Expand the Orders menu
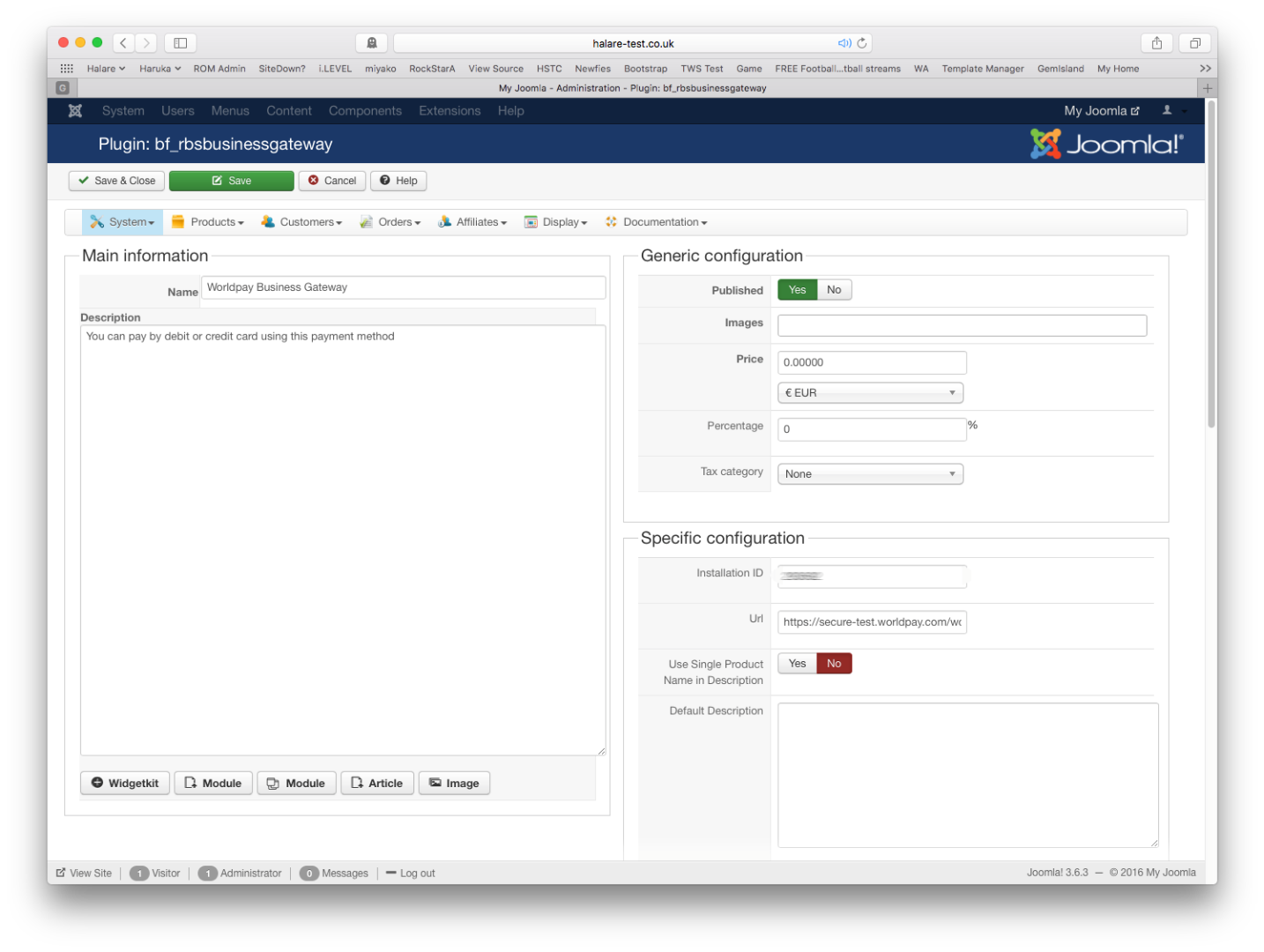The height and width of the screenshot is (952, 1264). pyautogui.click(x=390, y=222)
